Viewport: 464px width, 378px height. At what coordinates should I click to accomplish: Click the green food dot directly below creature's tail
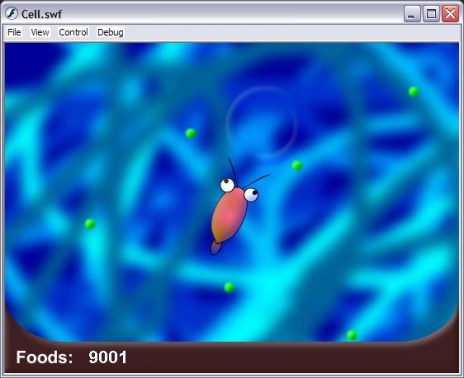coord(229,287)
